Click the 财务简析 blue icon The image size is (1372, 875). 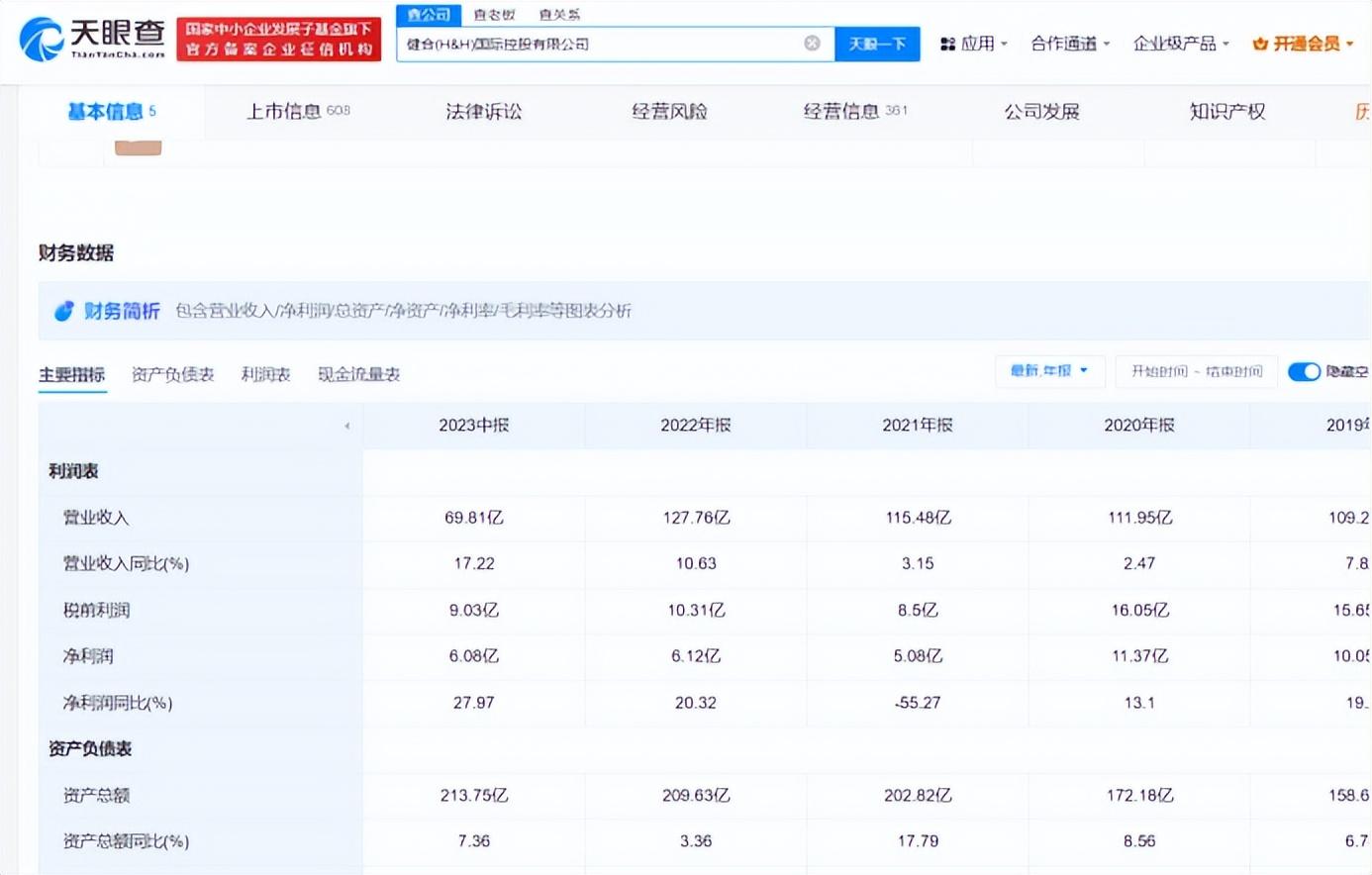[63, 311]
